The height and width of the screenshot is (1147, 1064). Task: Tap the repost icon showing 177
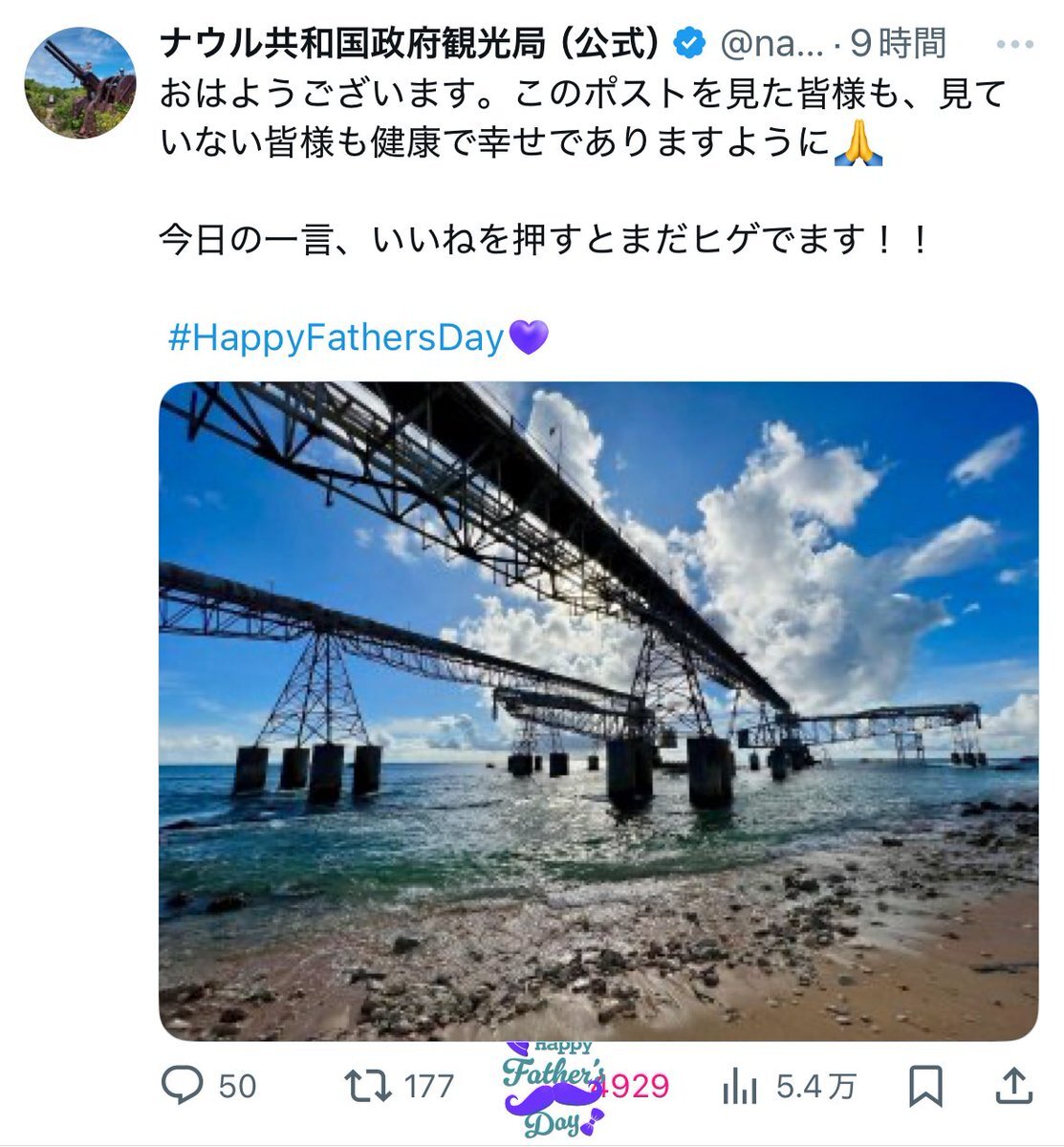(x=368, y=1086)
